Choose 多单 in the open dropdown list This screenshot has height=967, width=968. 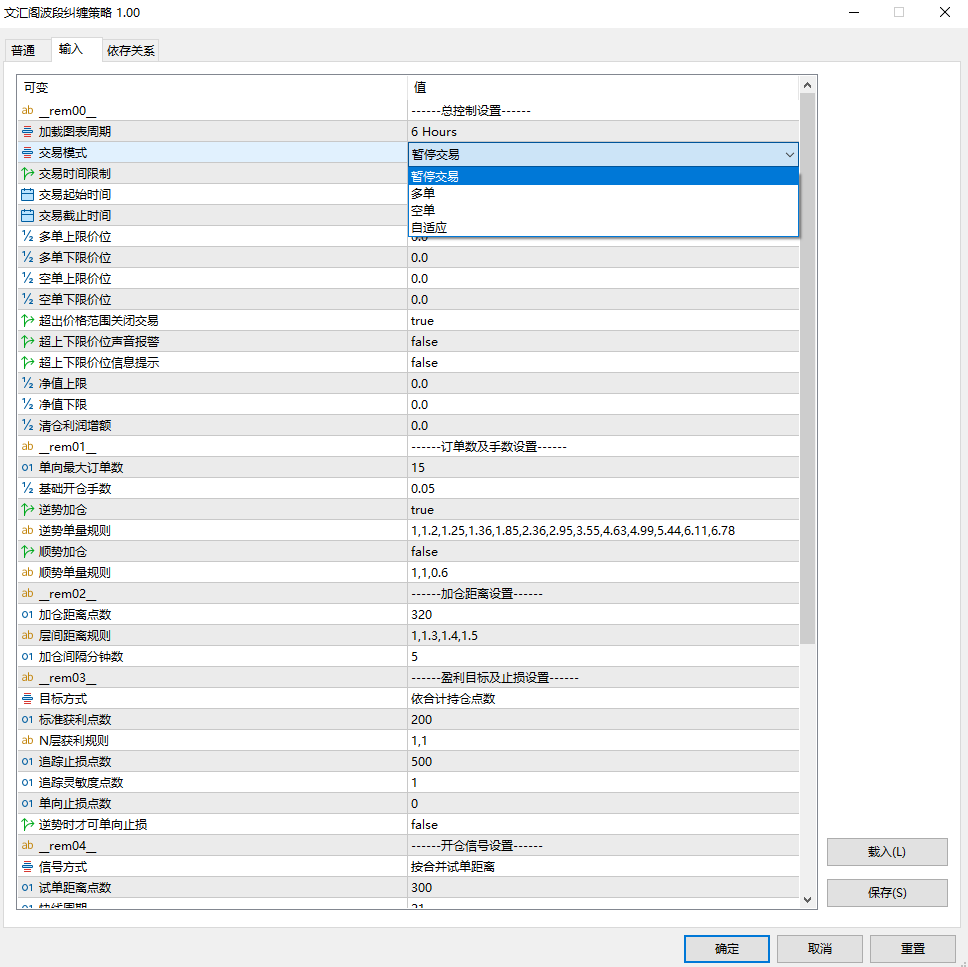[x=423, y=193]
